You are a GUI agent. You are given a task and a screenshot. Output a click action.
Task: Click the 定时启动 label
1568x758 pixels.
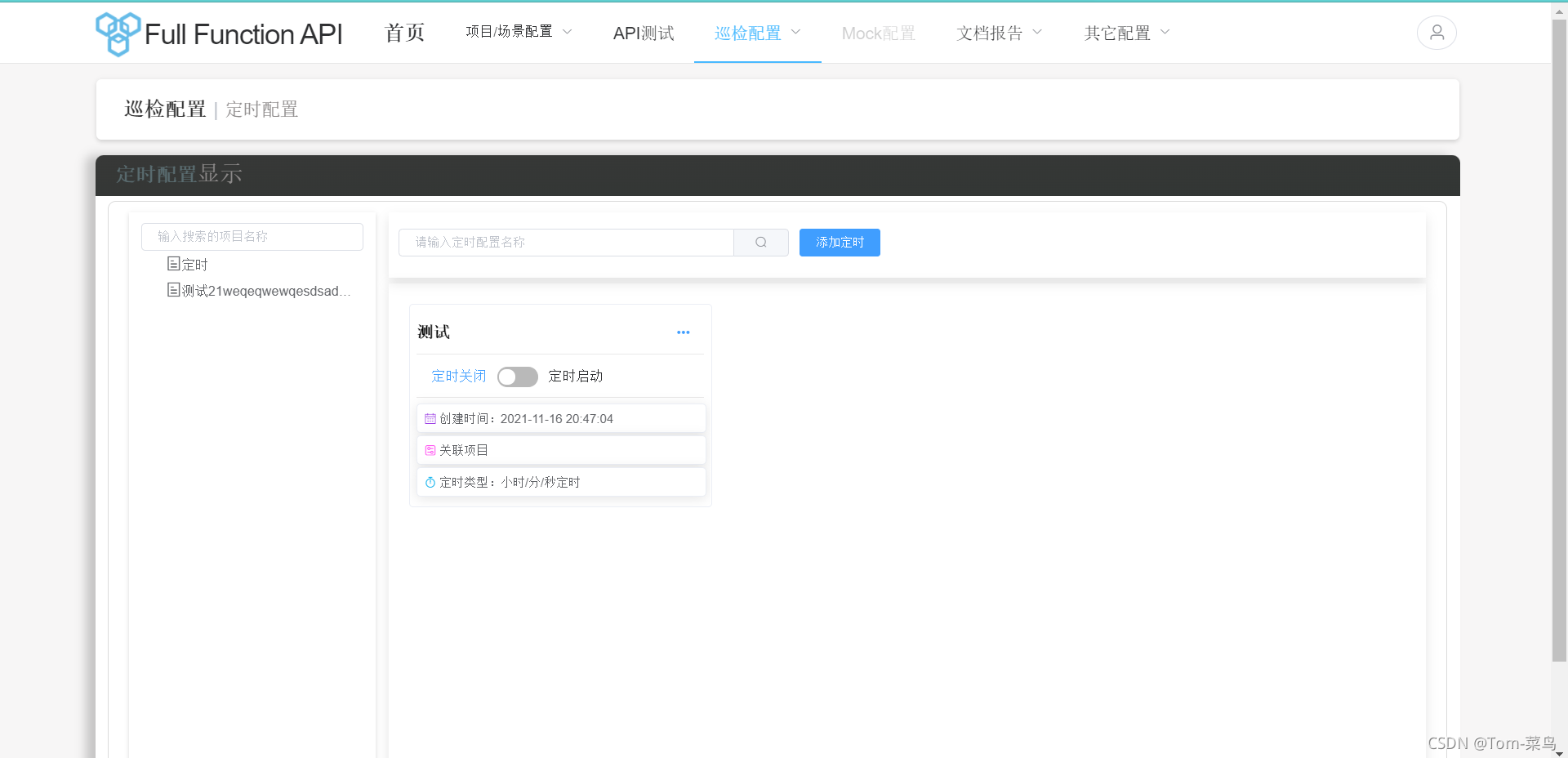click(576, 377)
